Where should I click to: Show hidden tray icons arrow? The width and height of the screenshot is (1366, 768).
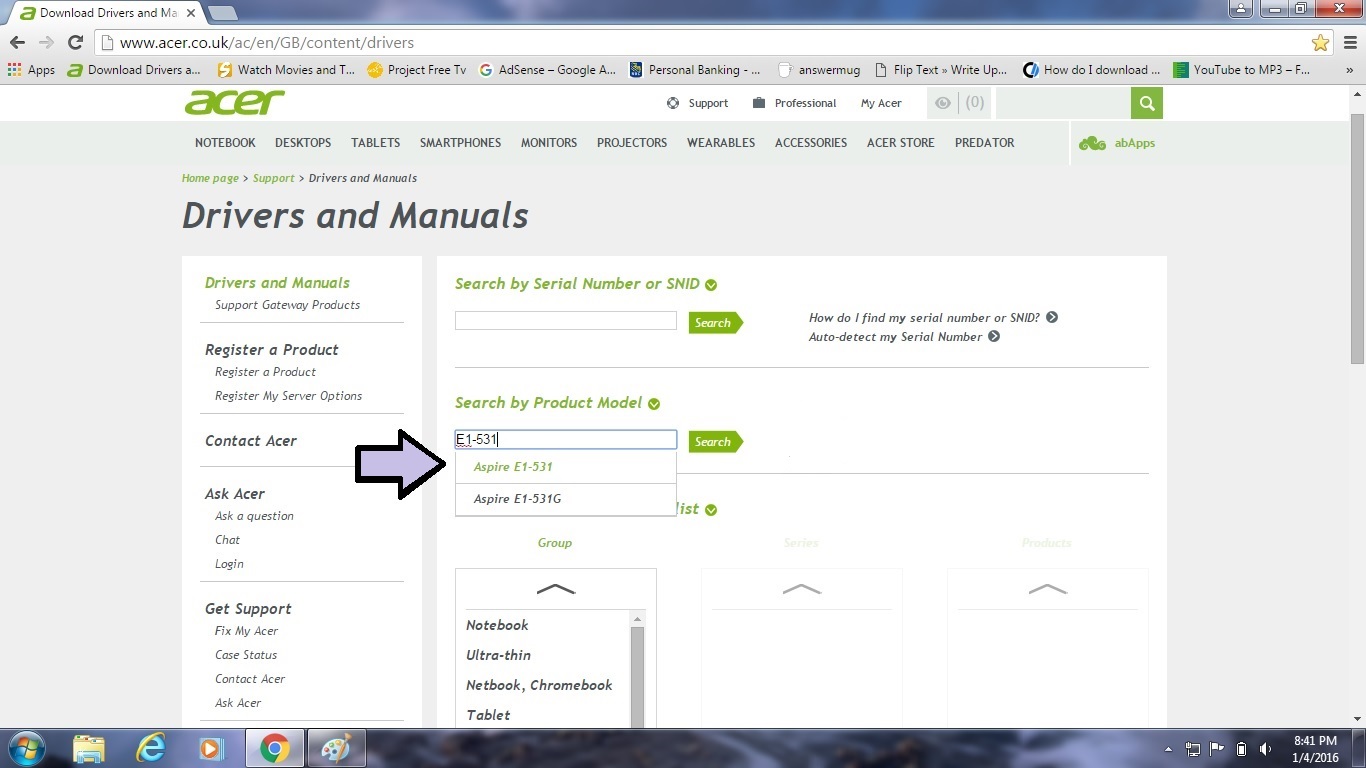pyautogui.click(x=1168, y=749)
